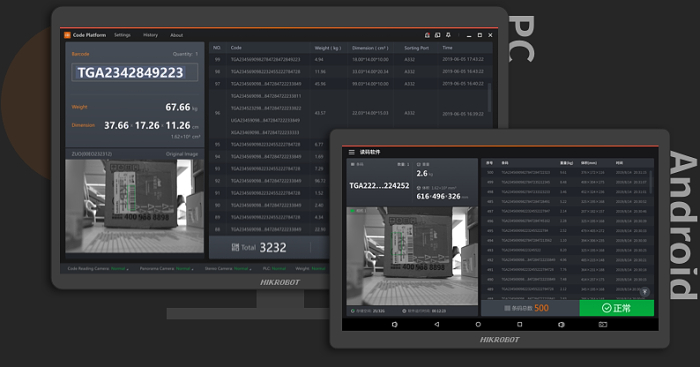Select row 96 with weight 43.57
The height and width of the screenshot is (367, 700).
coord(350,114)
